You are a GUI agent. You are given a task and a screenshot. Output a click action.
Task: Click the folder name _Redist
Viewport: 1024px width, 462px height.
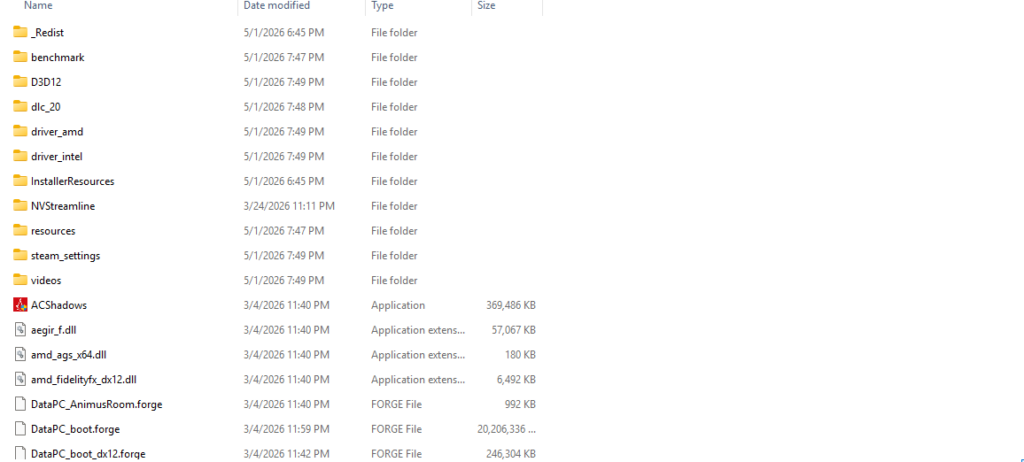tap(47, 32)
